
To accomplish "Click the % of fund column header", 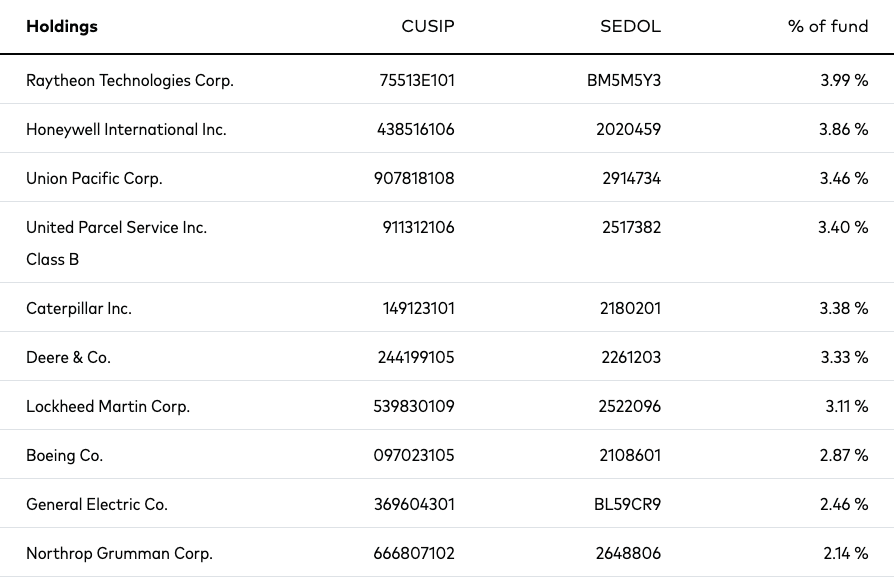I will coord(828,26).
